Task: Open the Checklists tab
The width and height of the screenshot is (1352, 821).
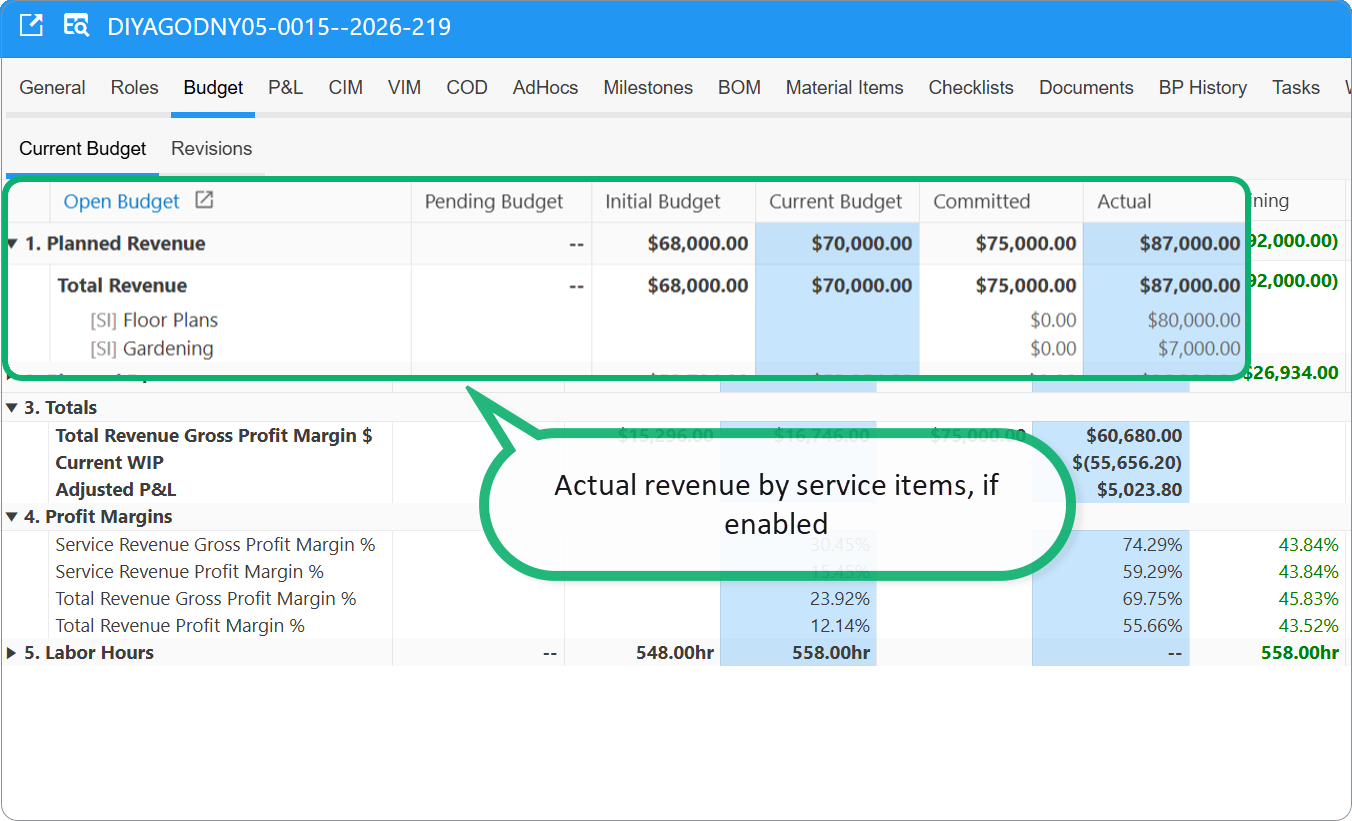Action: [x=971, y=88]
